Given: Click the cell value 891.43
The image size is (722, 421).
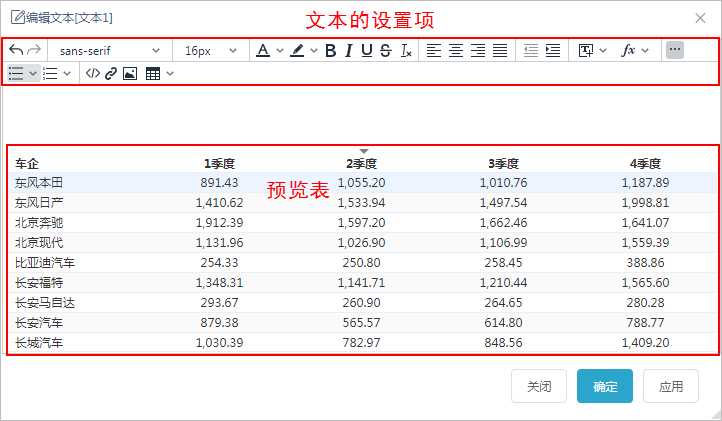Looking at the screenshot, I should pyautogui.click(x=219, y=183).
